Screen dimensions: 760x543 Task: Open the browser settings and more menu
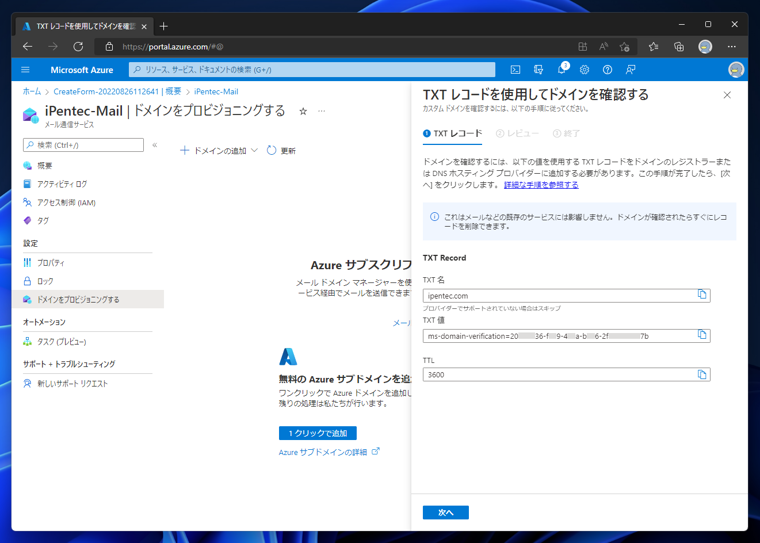731,47
